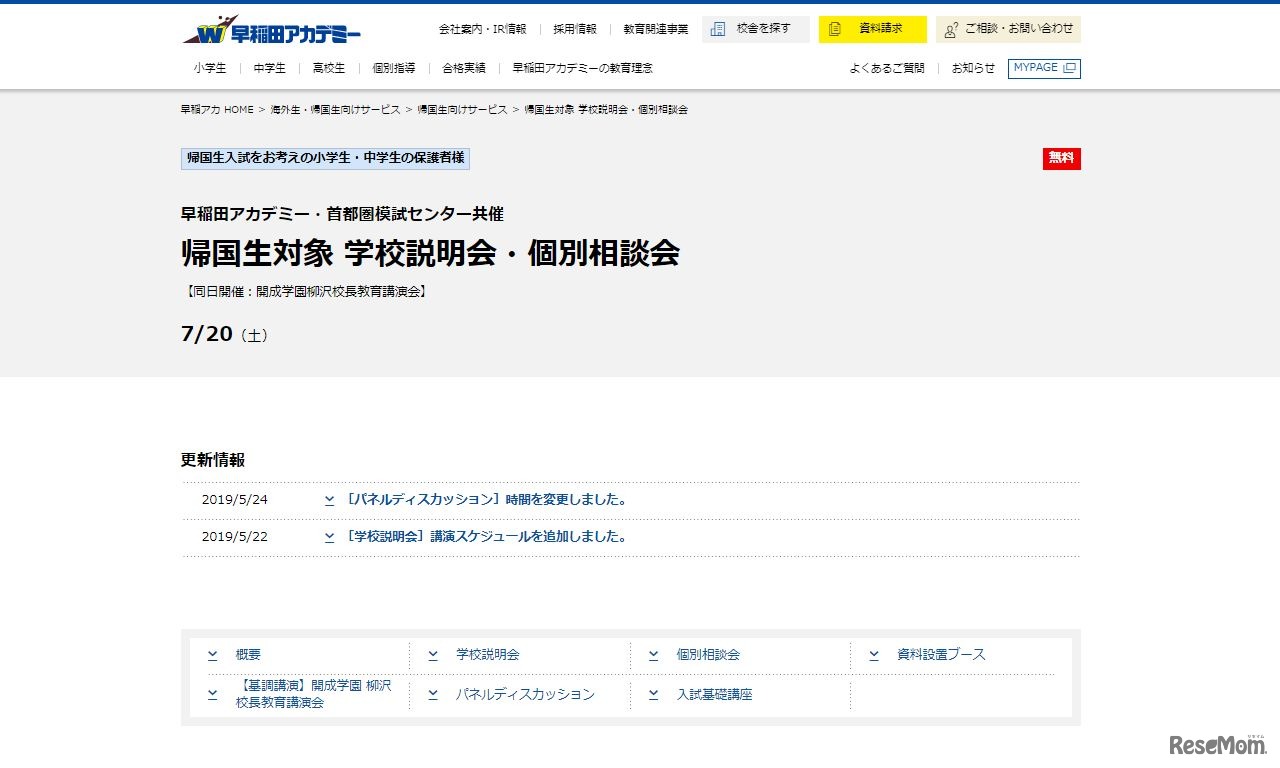Click the building icon beside 校舎を探す

click(x=718, y=29)
